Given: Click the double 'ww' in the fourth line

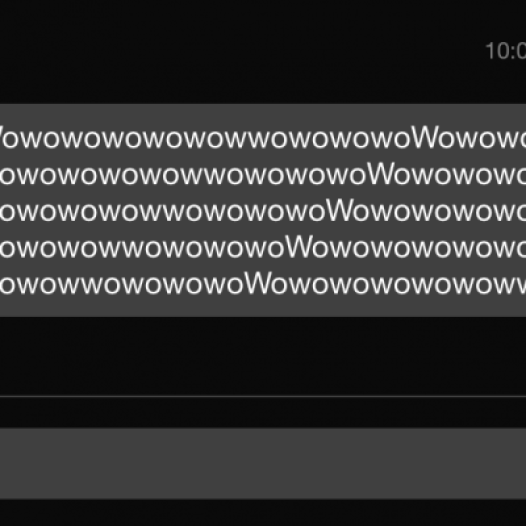Looking at the screenshot, I should pyautogui.click(x=124, y=250).
